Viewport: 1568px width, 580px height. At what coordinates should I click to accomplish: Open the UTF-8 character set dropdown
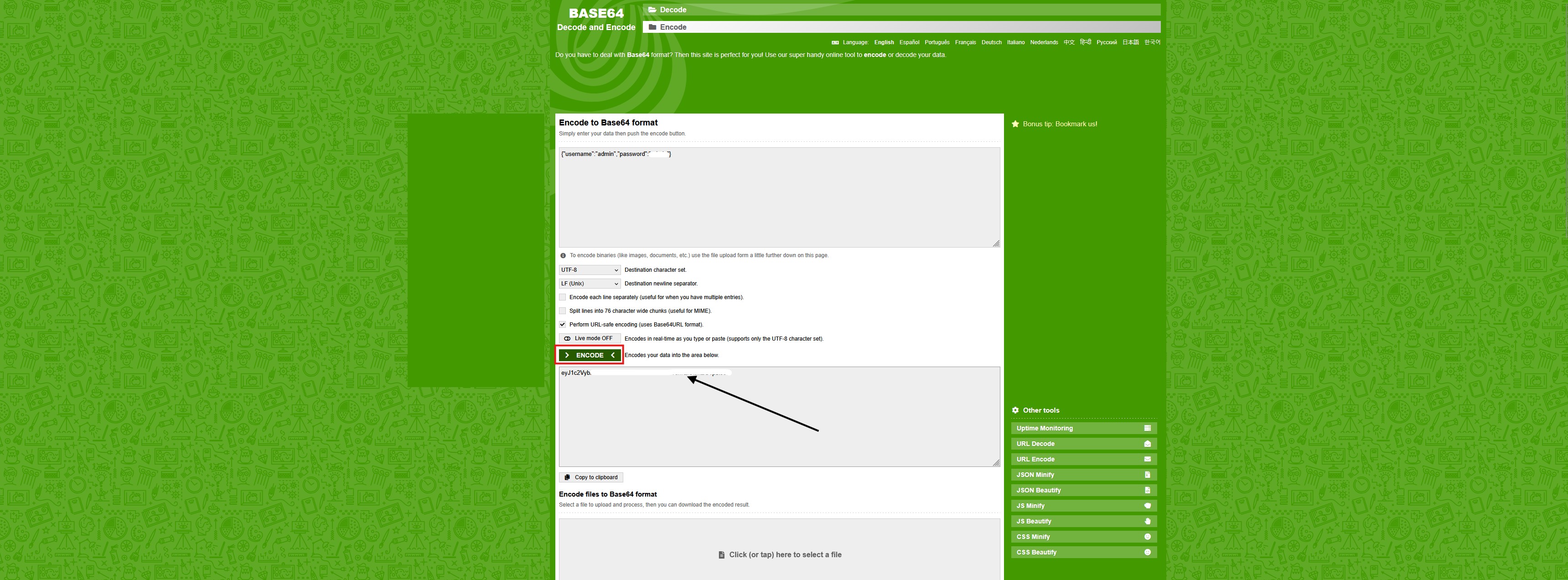[x=589, y=269]
